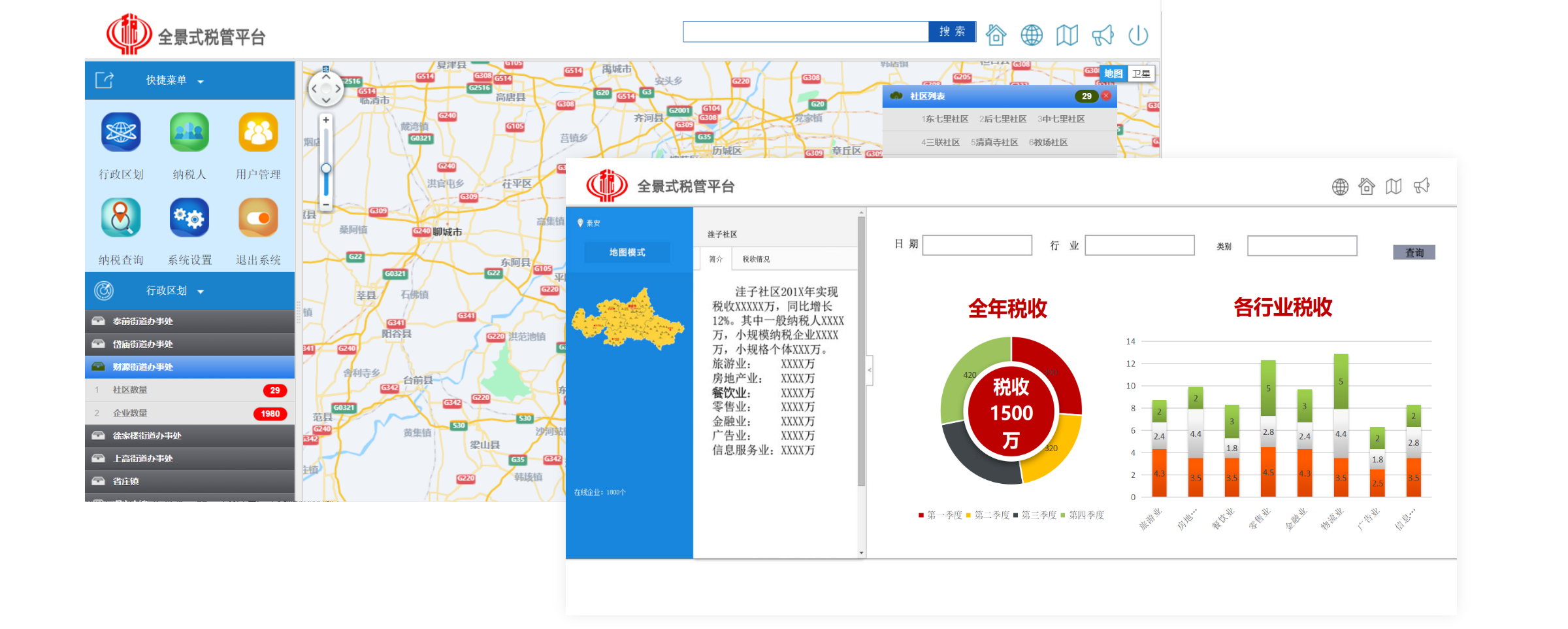Click the home icon in back window header
This screenshot has height=629, width=1568.
[996, 35]
